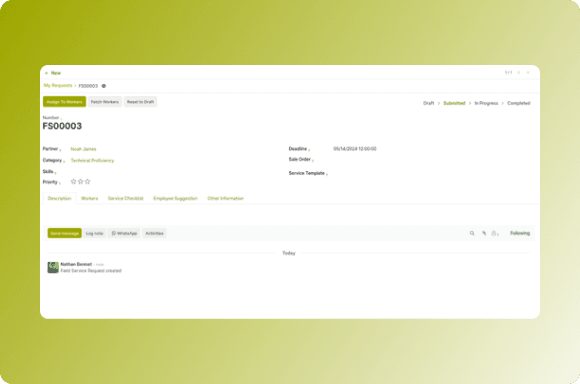Image resolution: width=580 pixels, height=384 pixels.
Task: Set priority with the second star
Action: pyautogui.click(x=80, y=182)
